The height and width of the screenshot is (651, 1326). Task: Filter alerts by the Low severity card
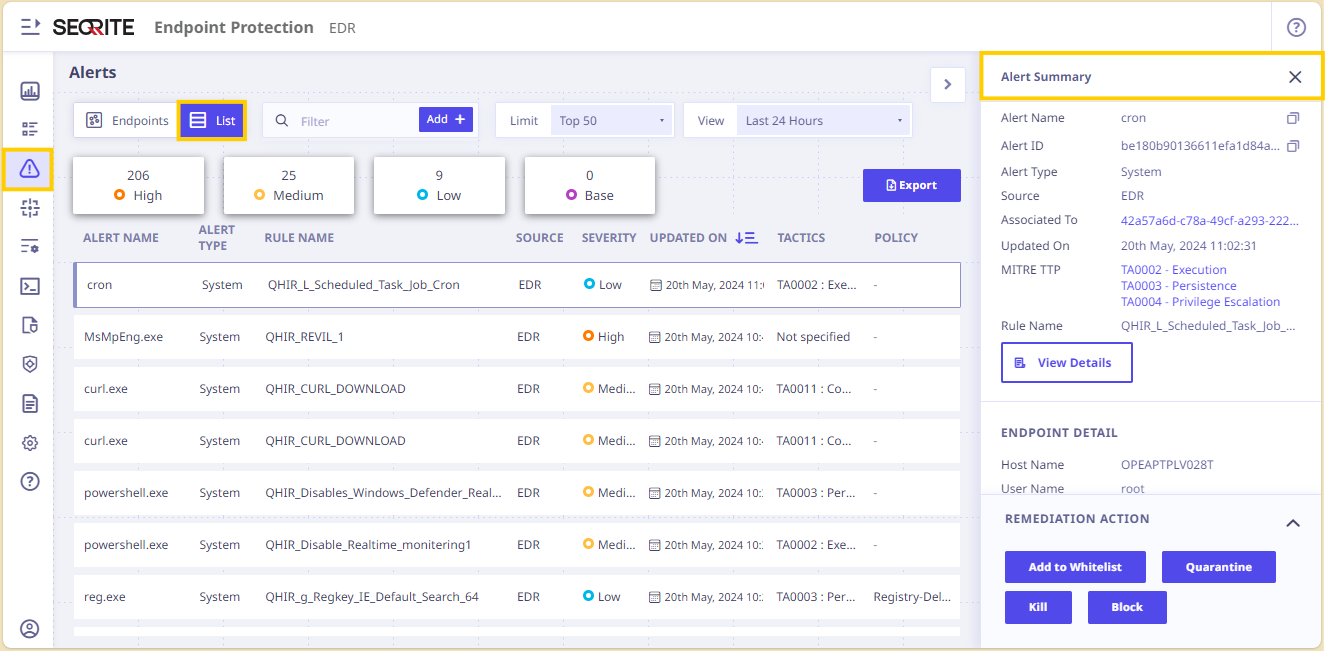pyautogui.click(x=439, y=185)
